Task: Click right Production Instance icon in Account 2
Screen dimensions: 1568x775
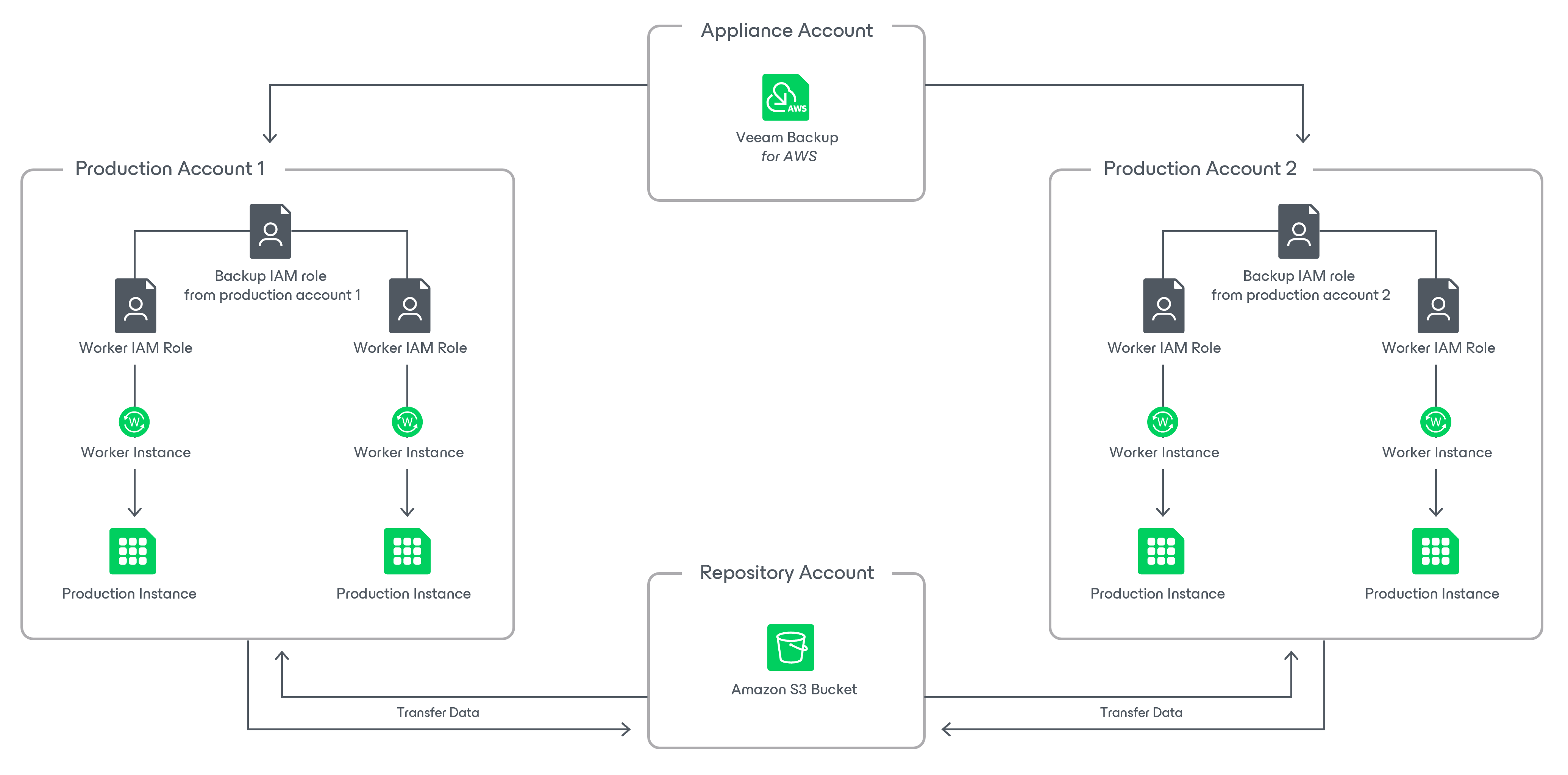Action: tap(1435, 551)
